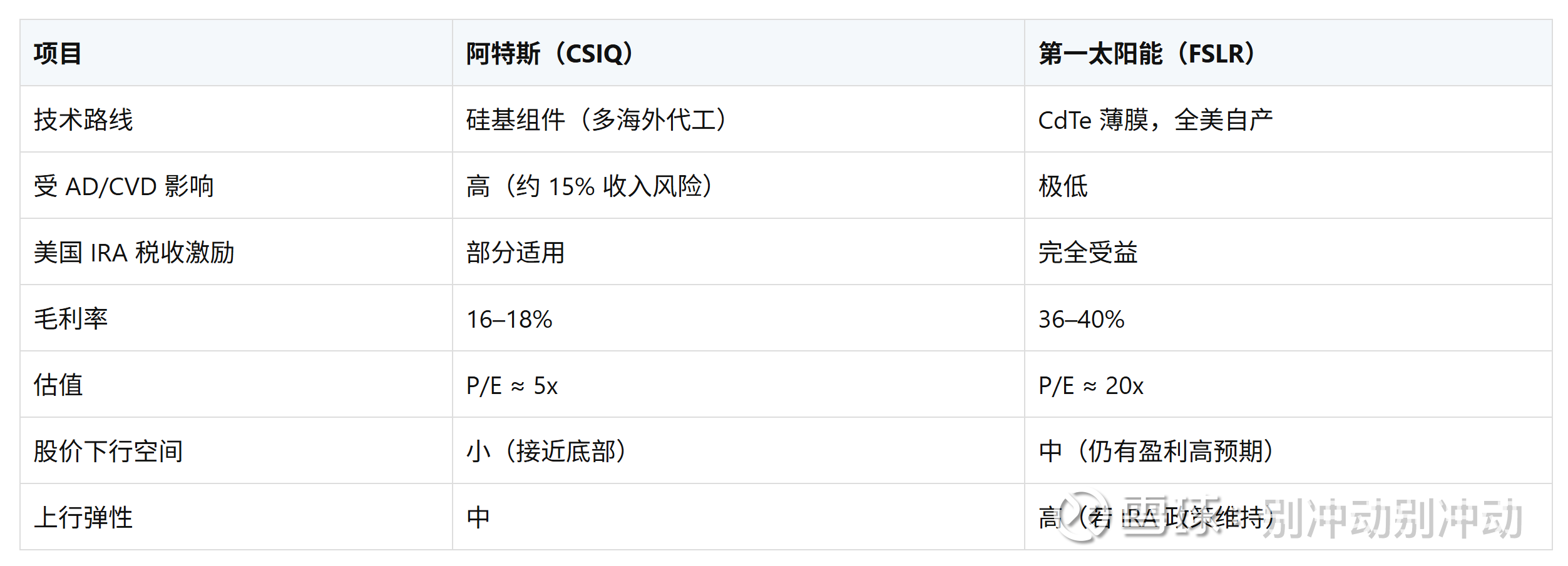
Task: Click the 高（约 15% 收入风险）cell
Action: pos(590,186)
